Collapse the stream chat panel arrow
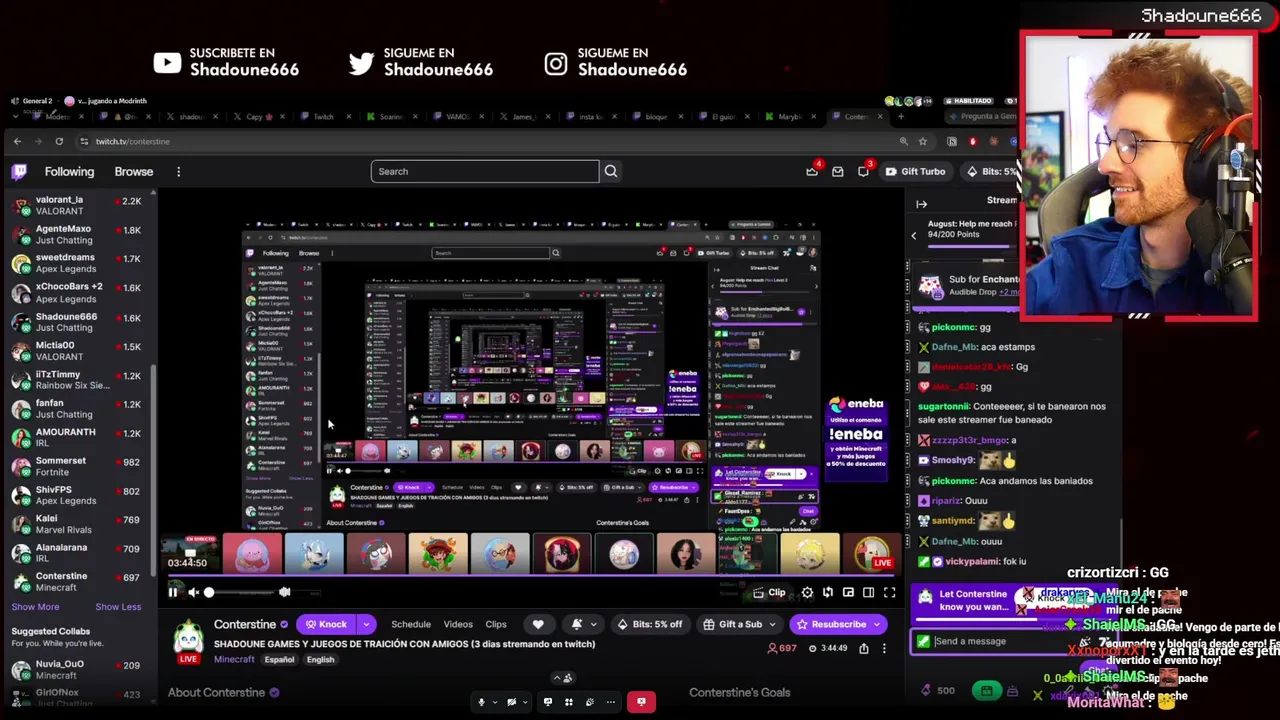Viewport: 1280px width, 720px height. click(922, 204)
